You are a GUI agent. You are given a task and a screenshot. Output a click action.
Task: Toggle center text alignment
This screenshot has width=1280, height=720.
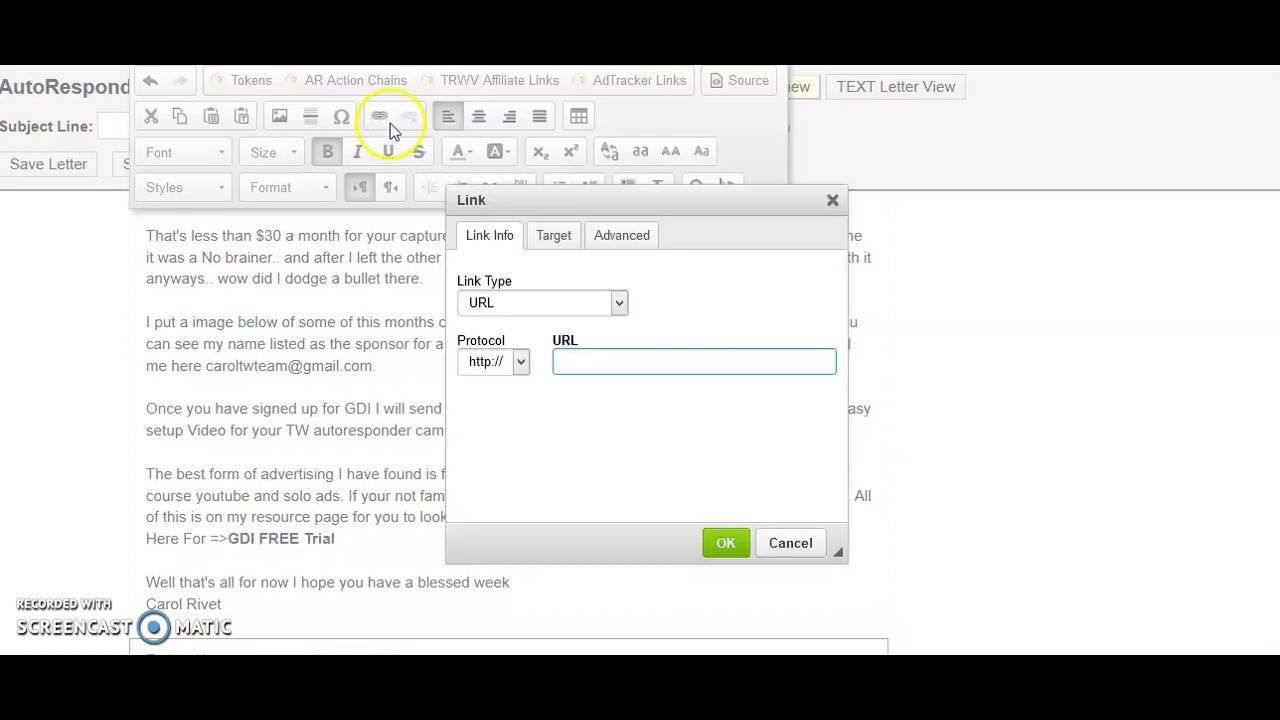click(479, 116)
